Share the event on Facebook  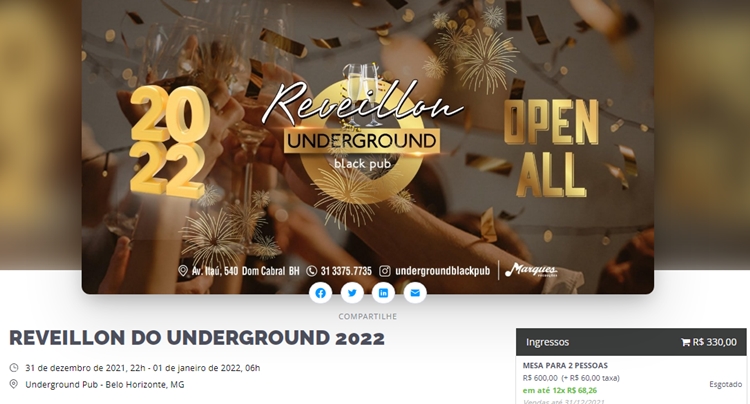(x=320, y=293)
